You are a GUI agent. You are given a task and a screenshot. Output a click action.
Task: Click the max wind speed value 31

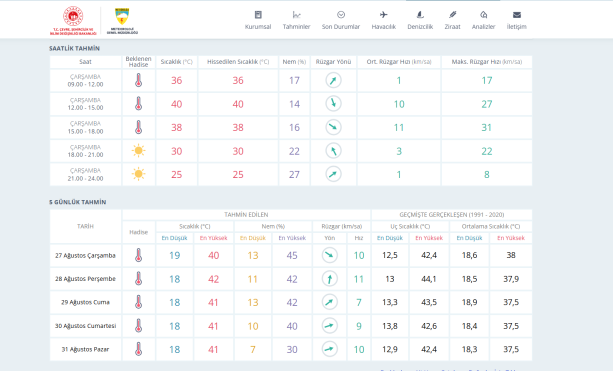pos(487,127)
